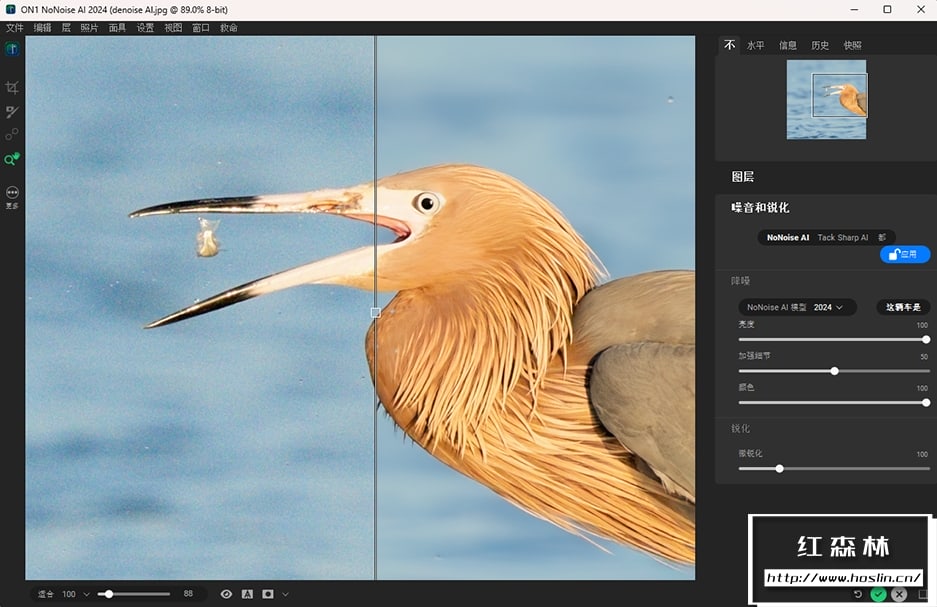The image size is (937, 607).
Task: Open the 文件 menu
Action: point(14,28)
